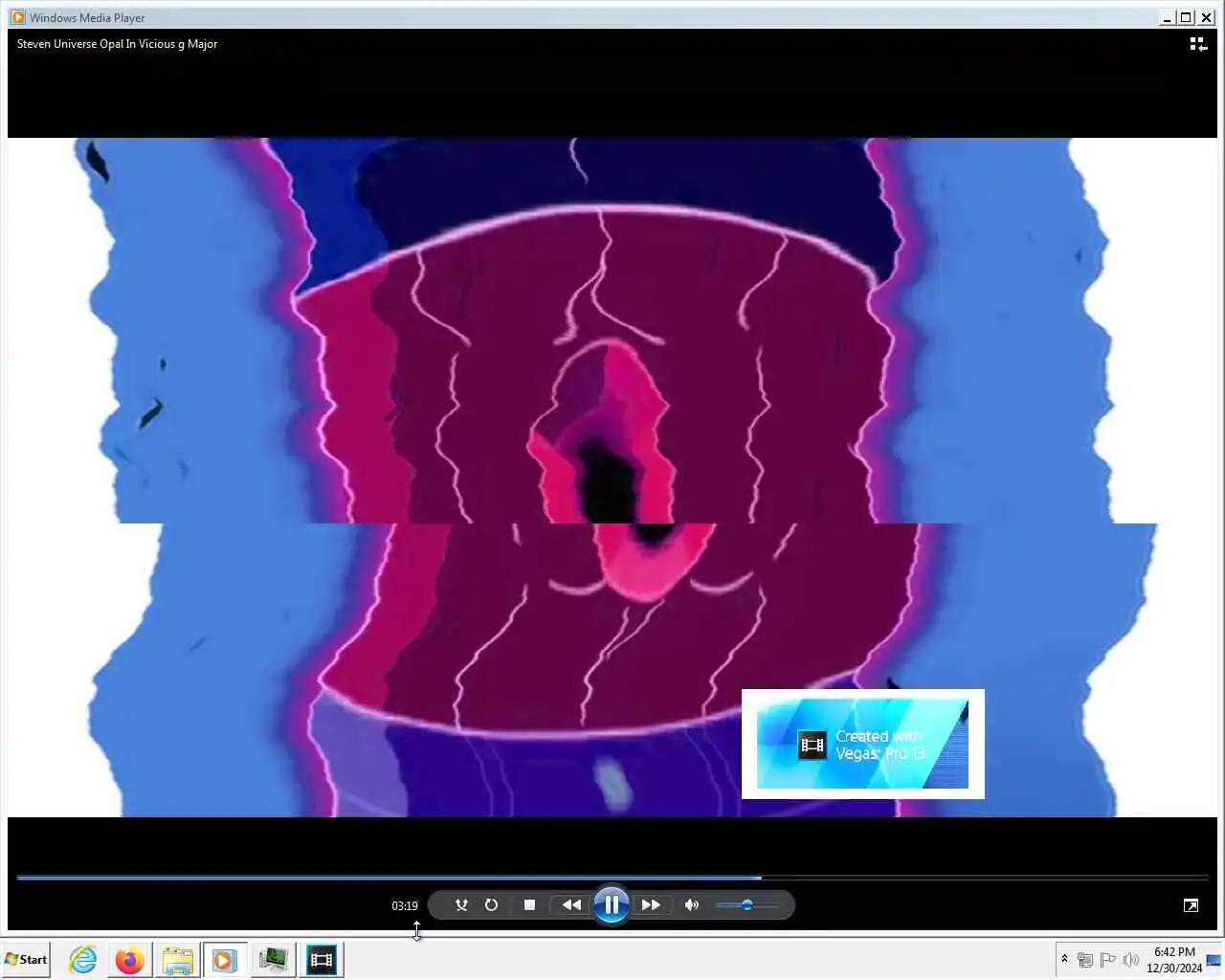Viewport: 1225px width, 980px height.
Task: Show hidden system tray icons
Action: click(x=1064, y=959)
